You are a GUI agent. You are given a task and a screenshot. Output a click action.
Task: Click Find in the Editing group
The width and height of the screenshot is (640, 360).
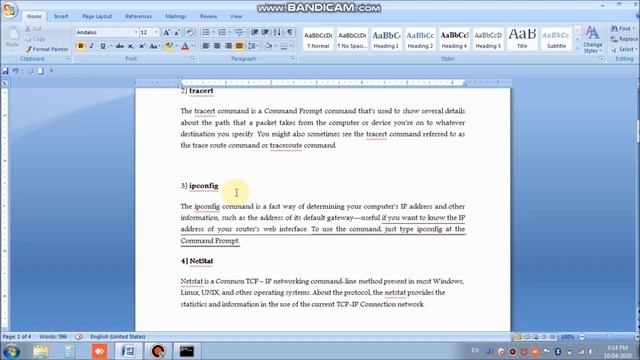tap(623, 29)
